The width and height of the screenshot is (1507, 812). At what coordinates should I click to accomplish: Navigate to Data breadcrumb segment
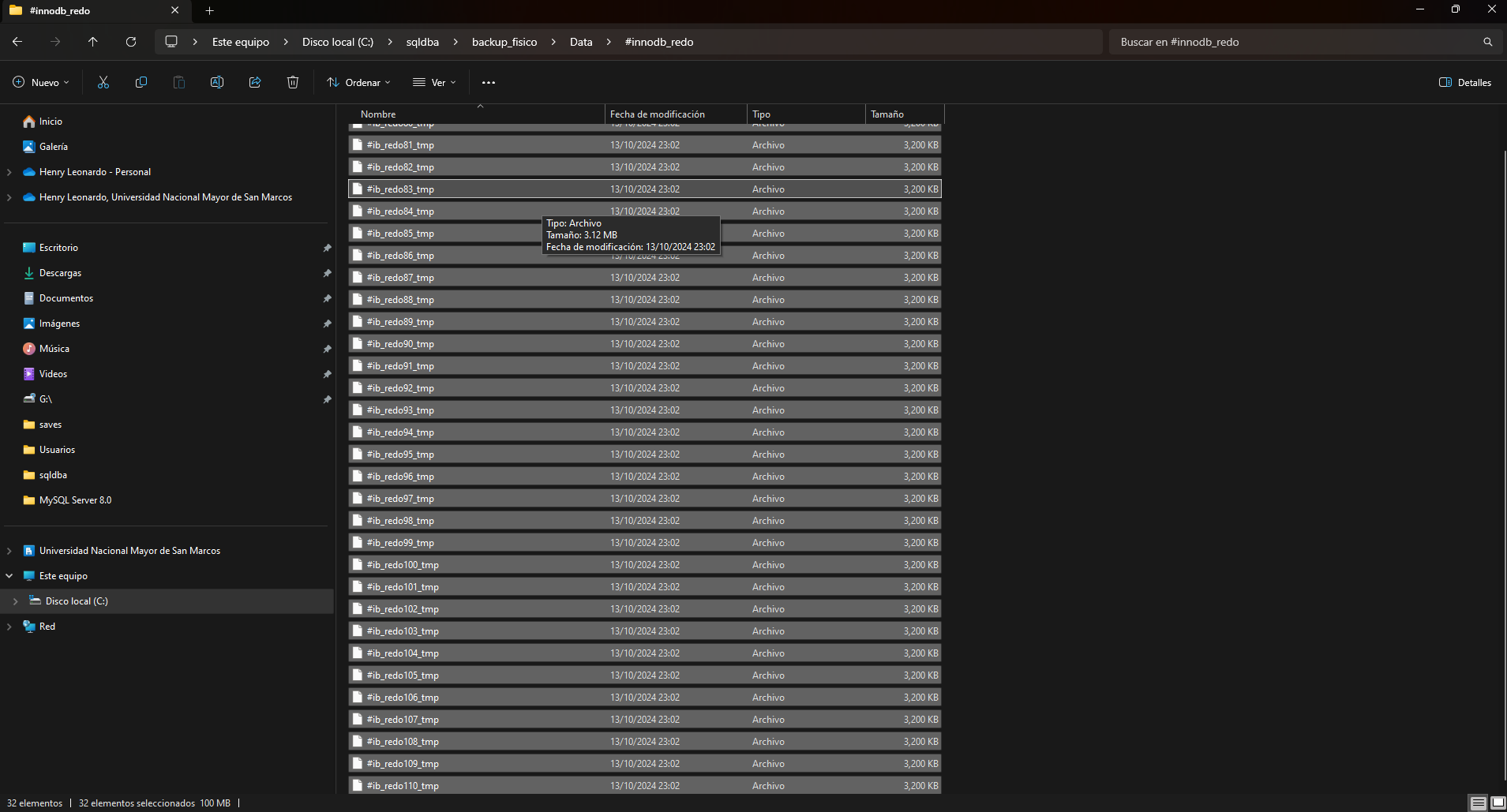[x=581, y=42]
